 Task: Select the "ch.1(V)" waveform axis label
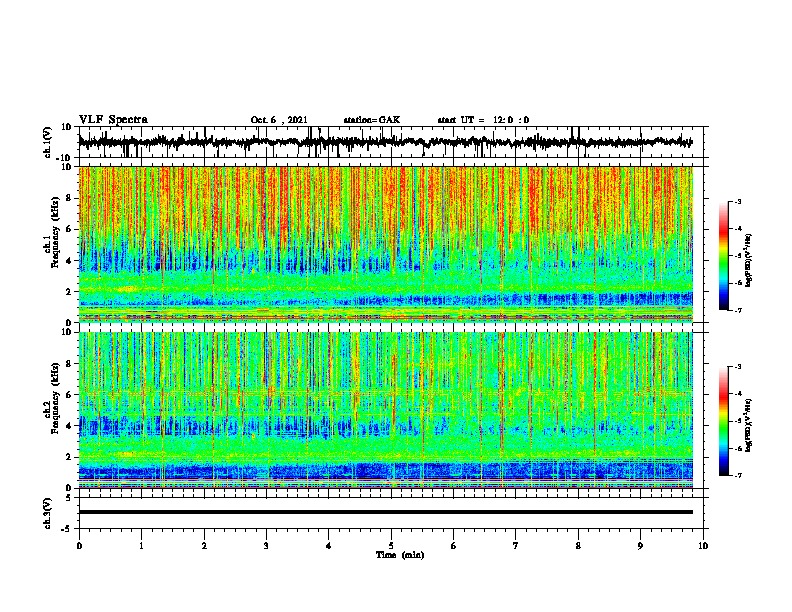point(48,142)
